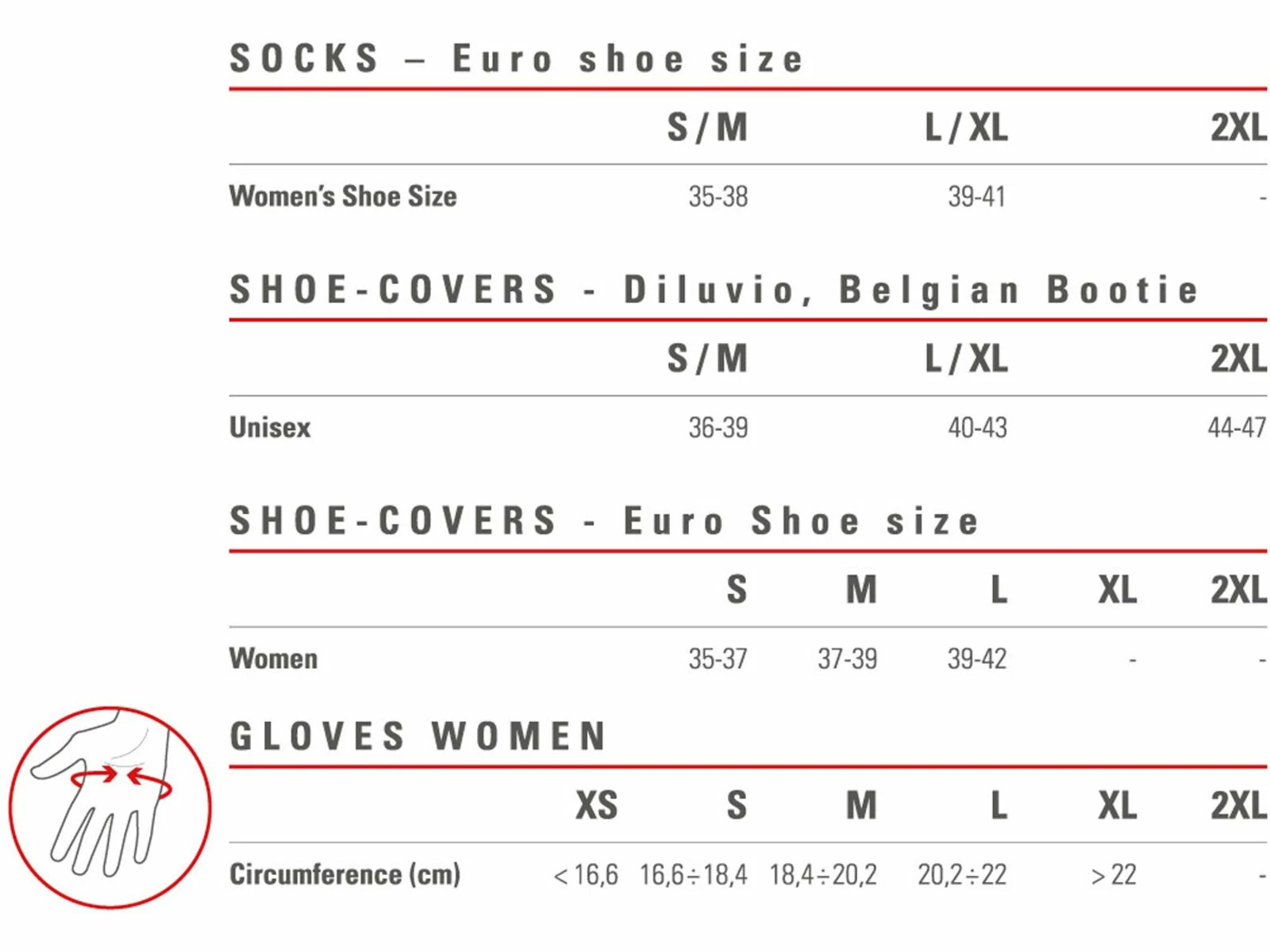
Task: Select the 37-39 women's shoe-cover size
Action: tap(847, 659)
